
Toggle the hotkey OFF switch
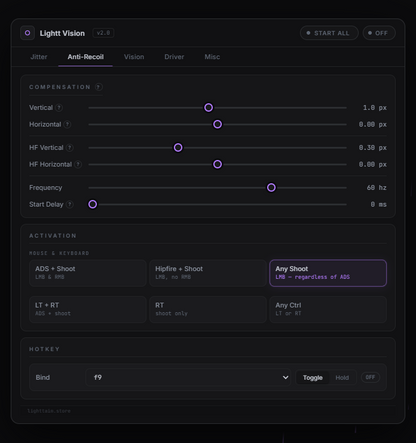[370, 377]
